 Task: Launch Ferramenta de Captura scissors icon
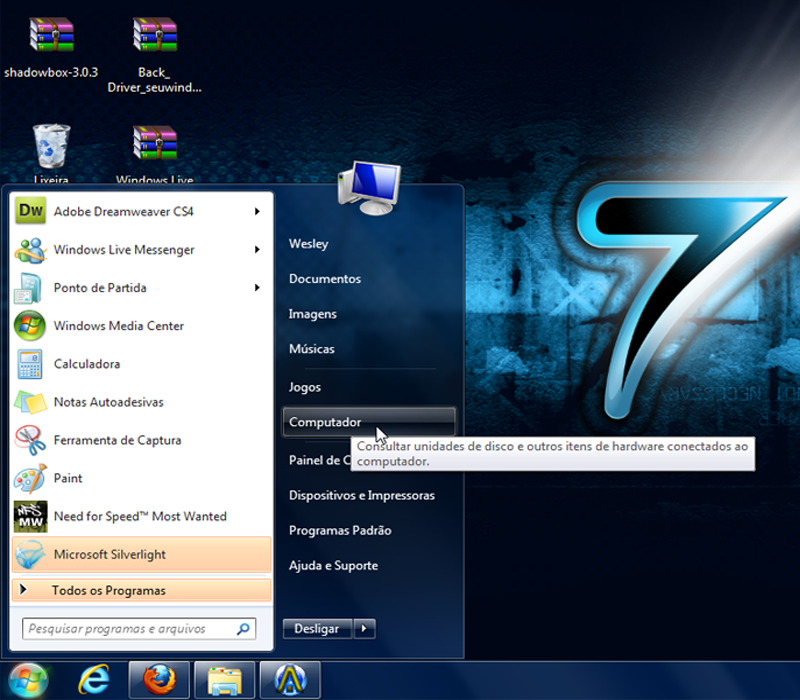point(30,440)
